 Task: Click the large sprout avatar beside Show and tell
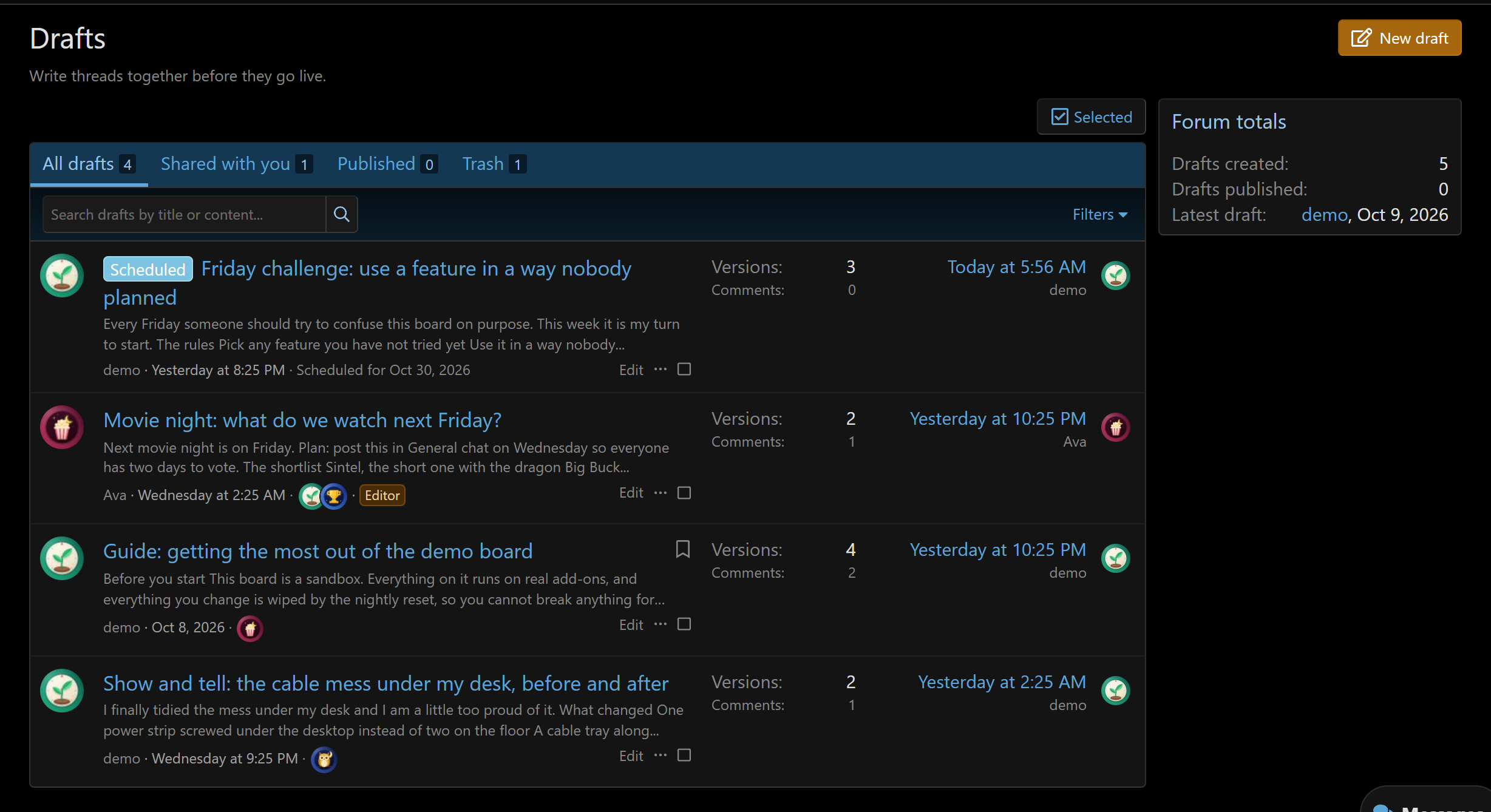tap(62, 691)
